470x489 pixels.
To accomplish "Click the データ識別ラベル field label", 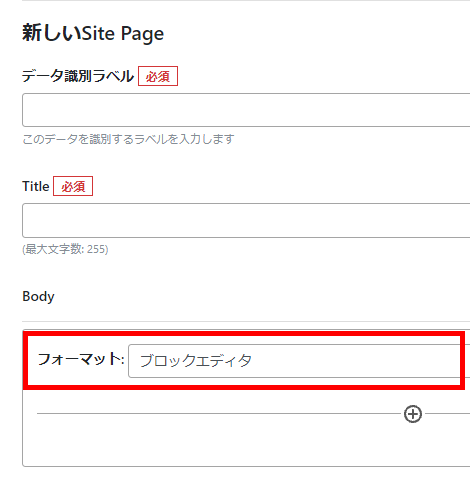I will 78,76.
